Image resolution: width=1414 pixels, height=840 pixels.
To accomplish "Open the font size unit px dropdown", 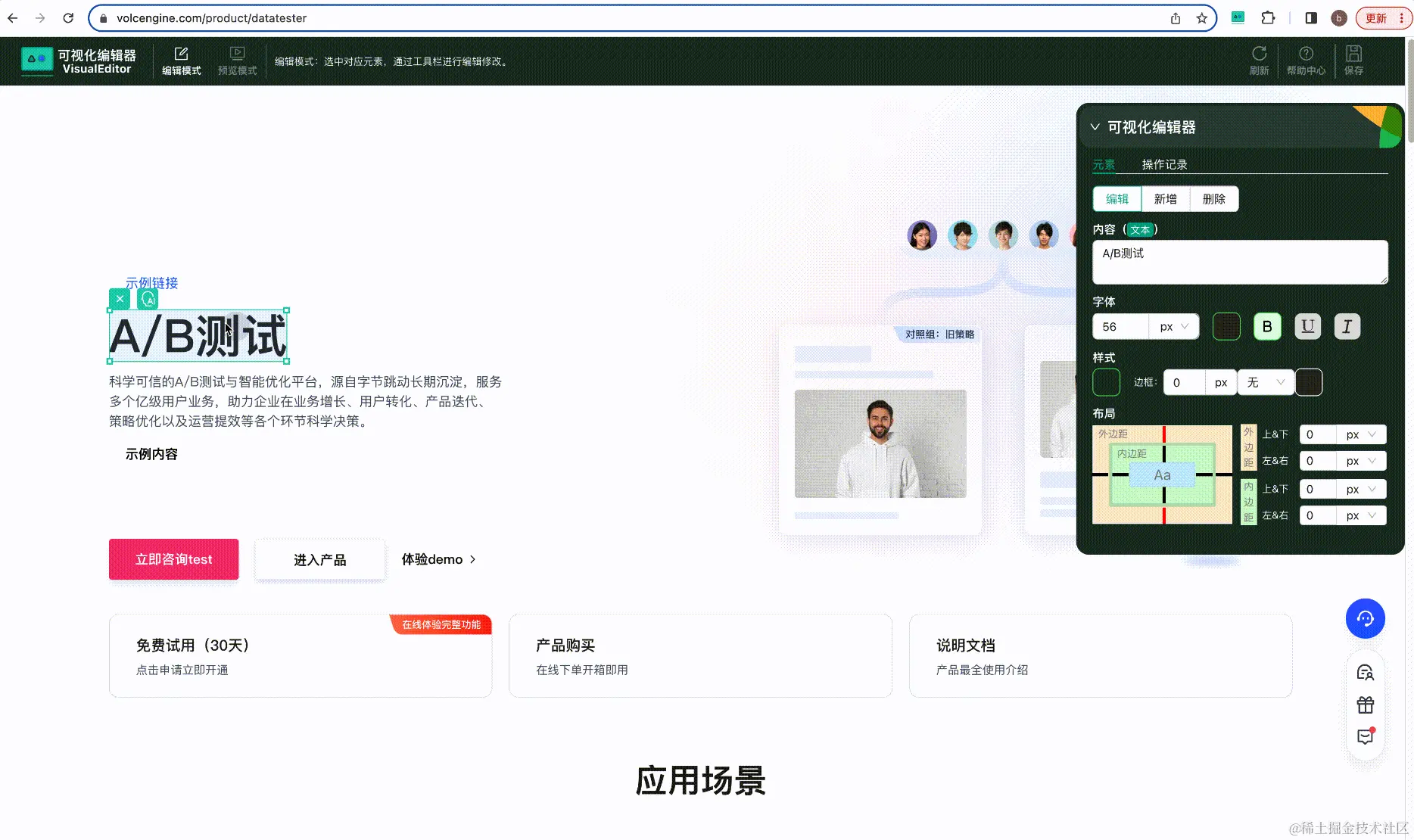I will point(1173,326).
